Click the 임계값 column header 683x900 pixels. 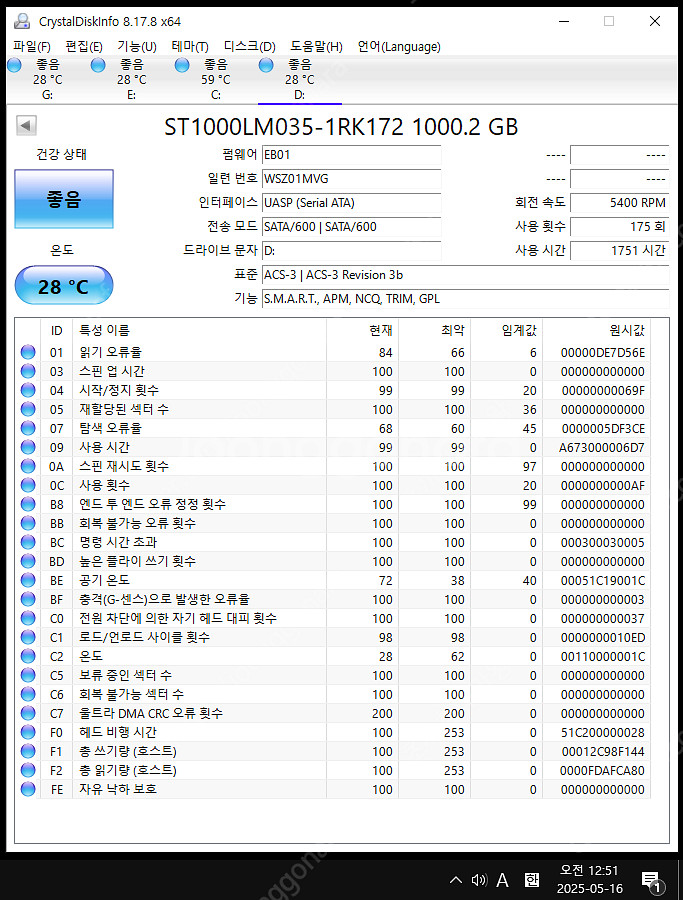point(506,330)
